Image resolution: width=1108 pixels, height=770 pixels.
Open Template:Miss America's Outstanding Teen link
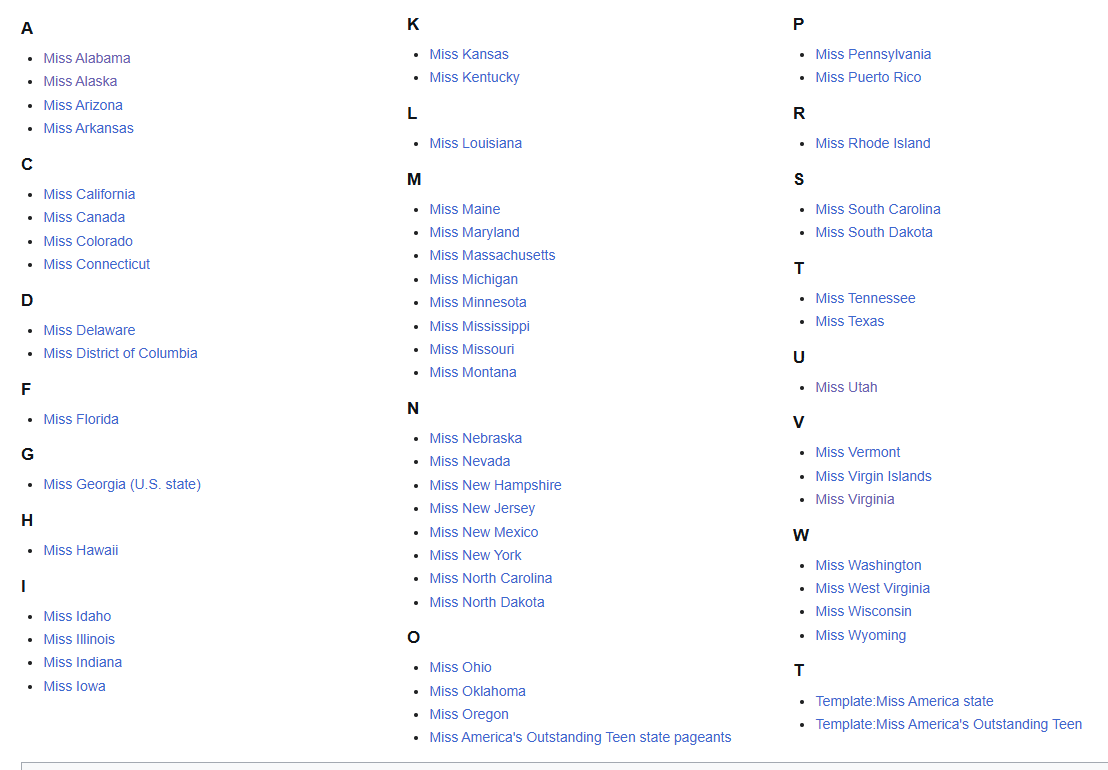[948, 724]
